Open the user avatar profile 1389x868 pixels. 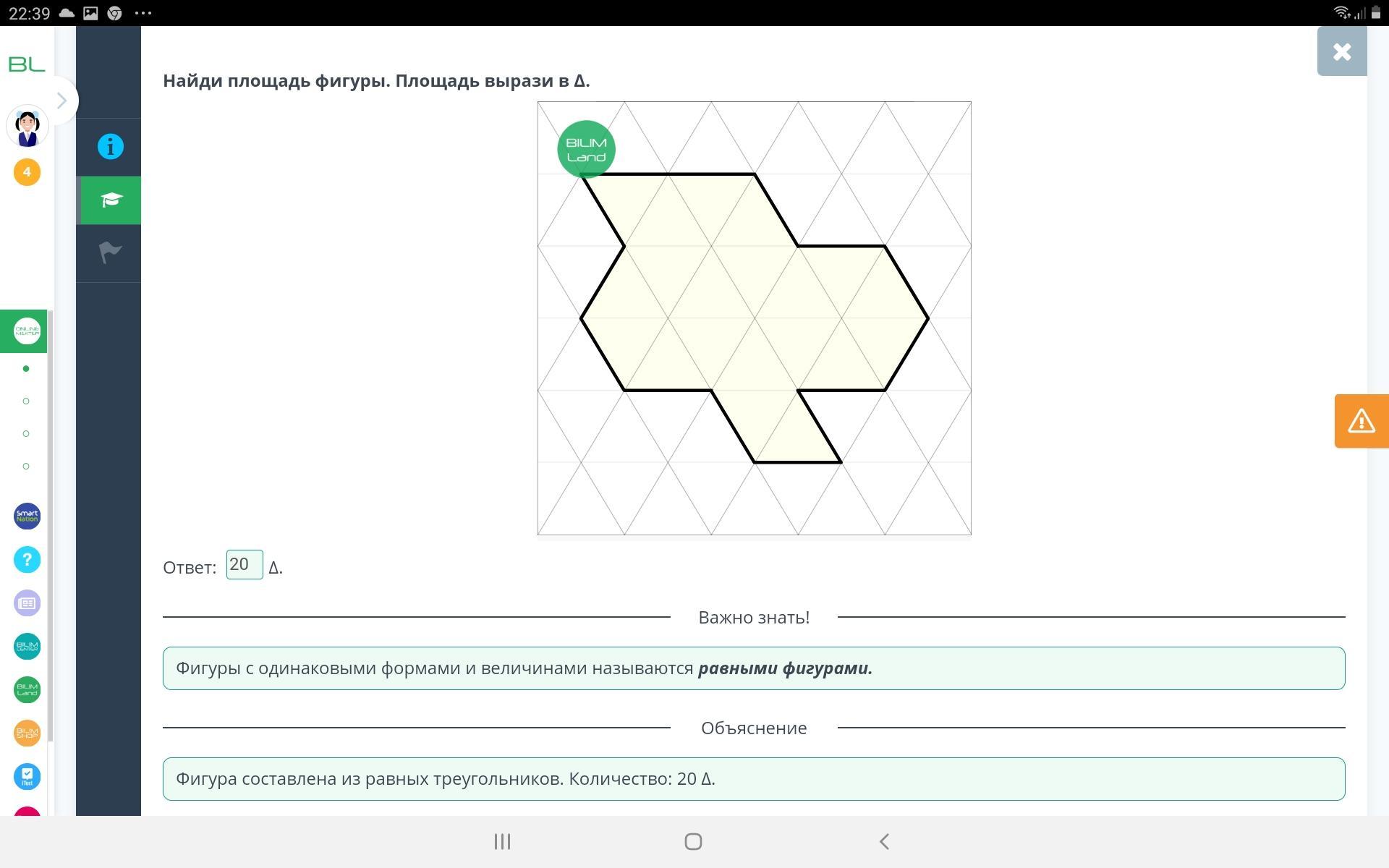pyautogui.click(x=27, y=127)
